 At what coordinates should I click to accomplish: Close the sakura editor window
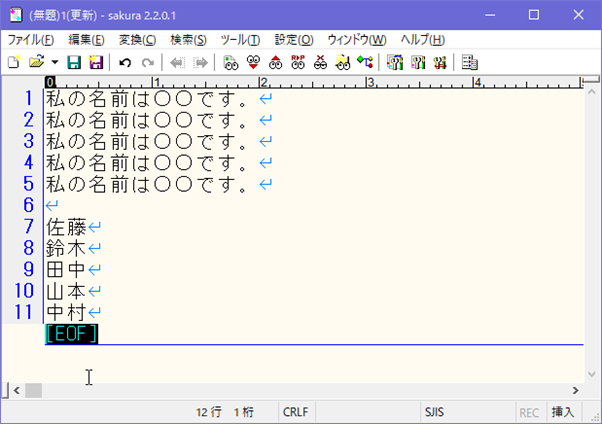(x=578, y=15)
